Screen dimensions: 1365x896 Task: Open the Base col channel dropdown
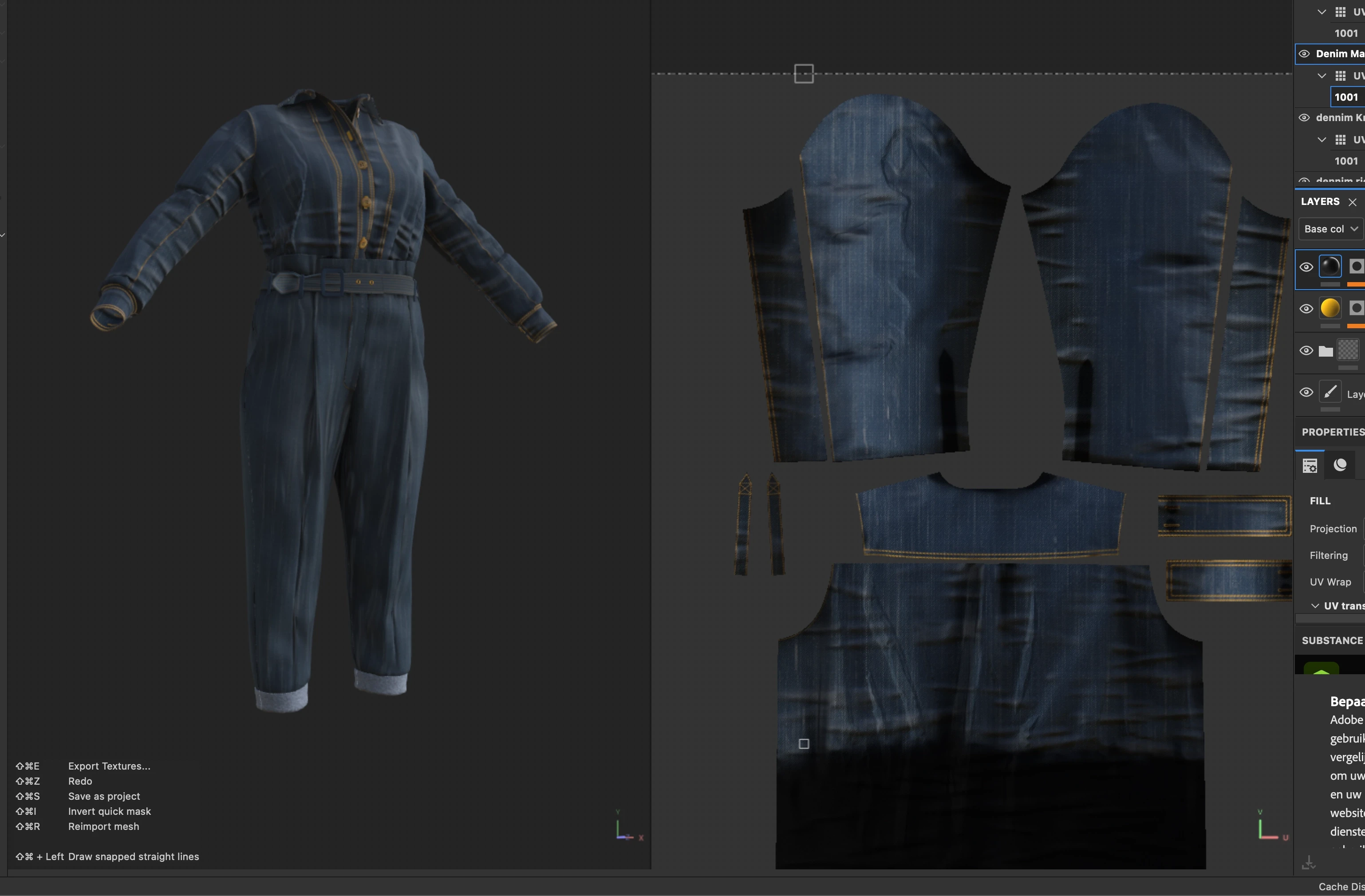coord(1330,229)
